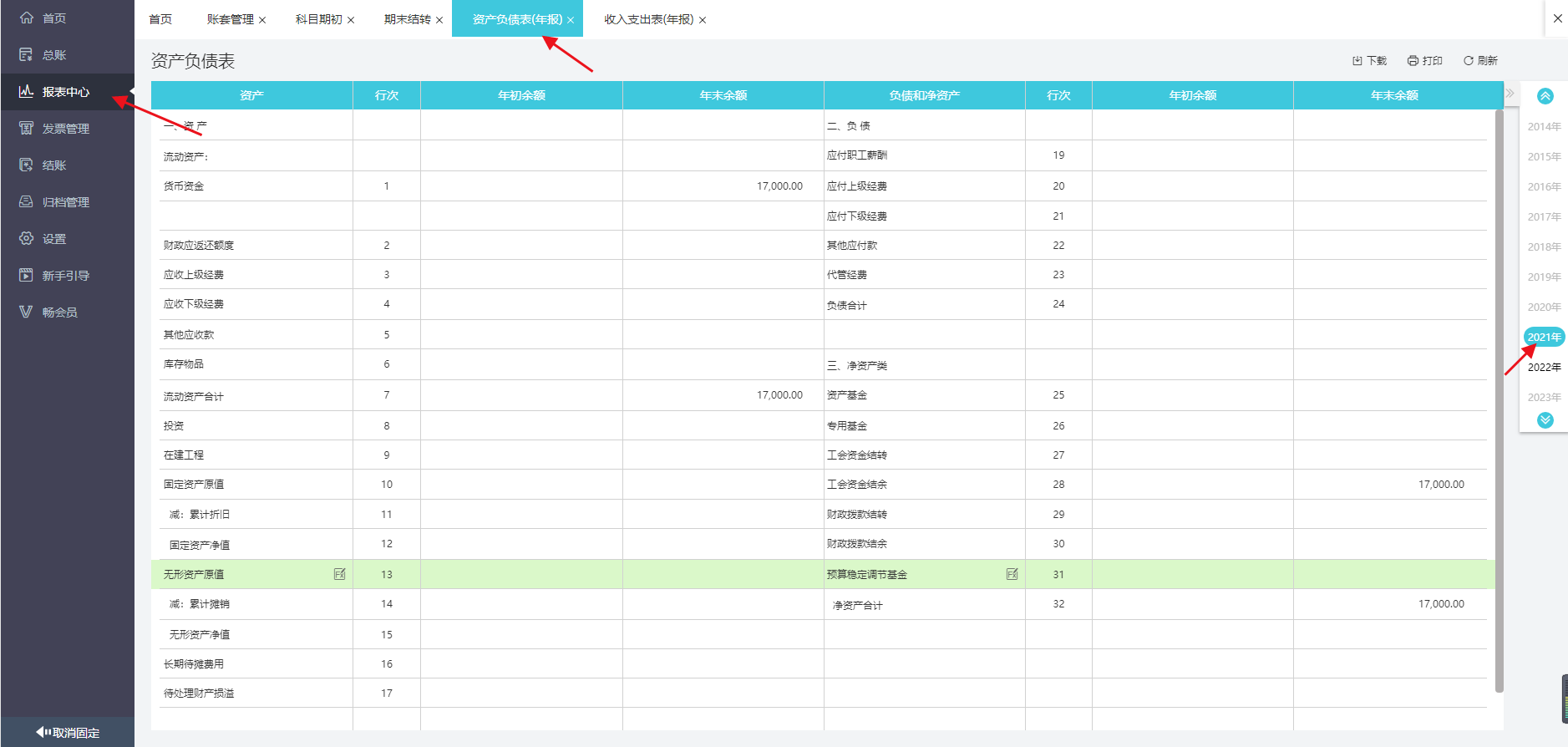The height and width of the screenshot is (747, 1568).
Task: Close the 期末结转 tab
Action: point(439,20)
